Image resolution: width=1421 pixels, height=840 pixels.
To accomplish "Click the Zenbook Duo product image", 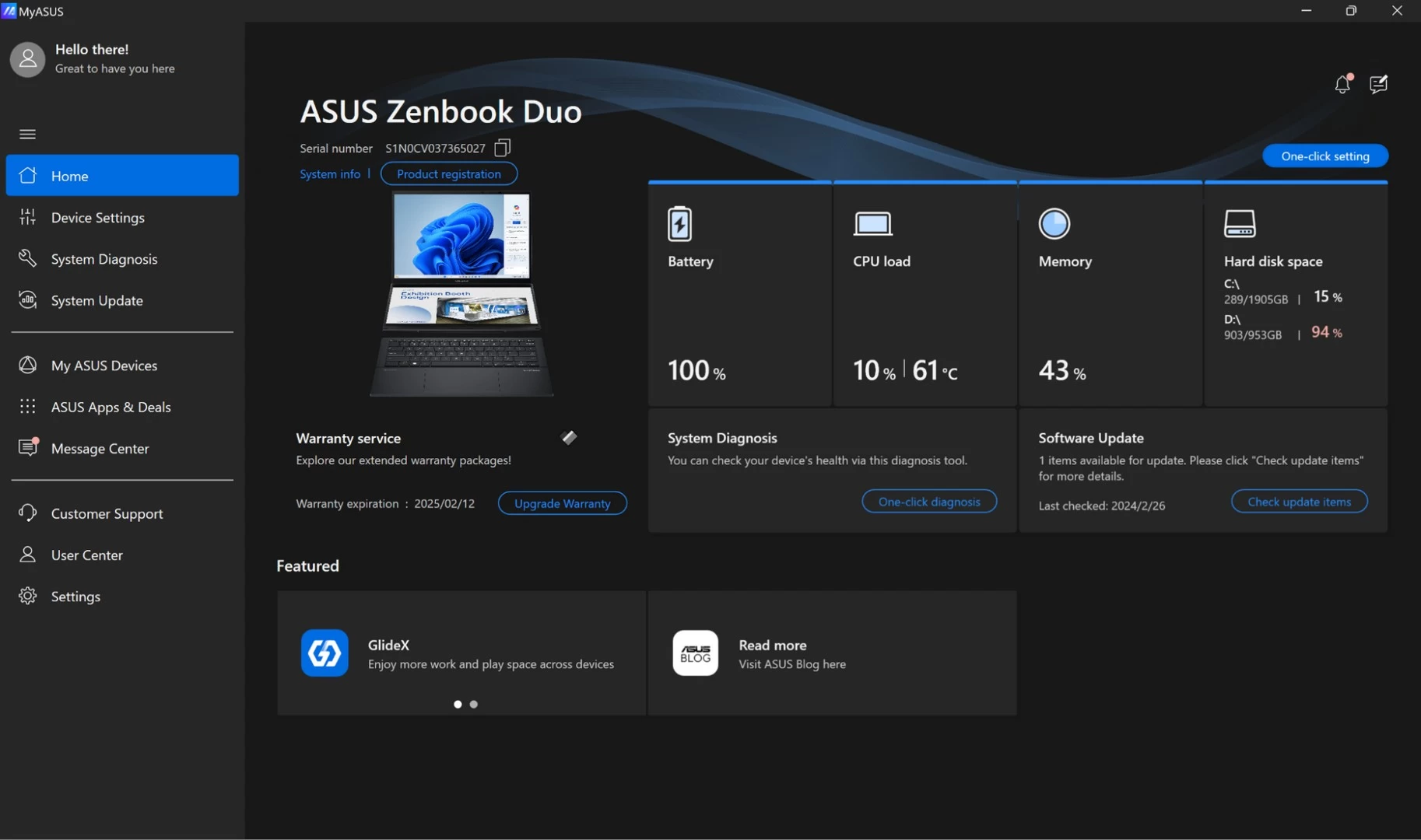I will coord(461,294).
